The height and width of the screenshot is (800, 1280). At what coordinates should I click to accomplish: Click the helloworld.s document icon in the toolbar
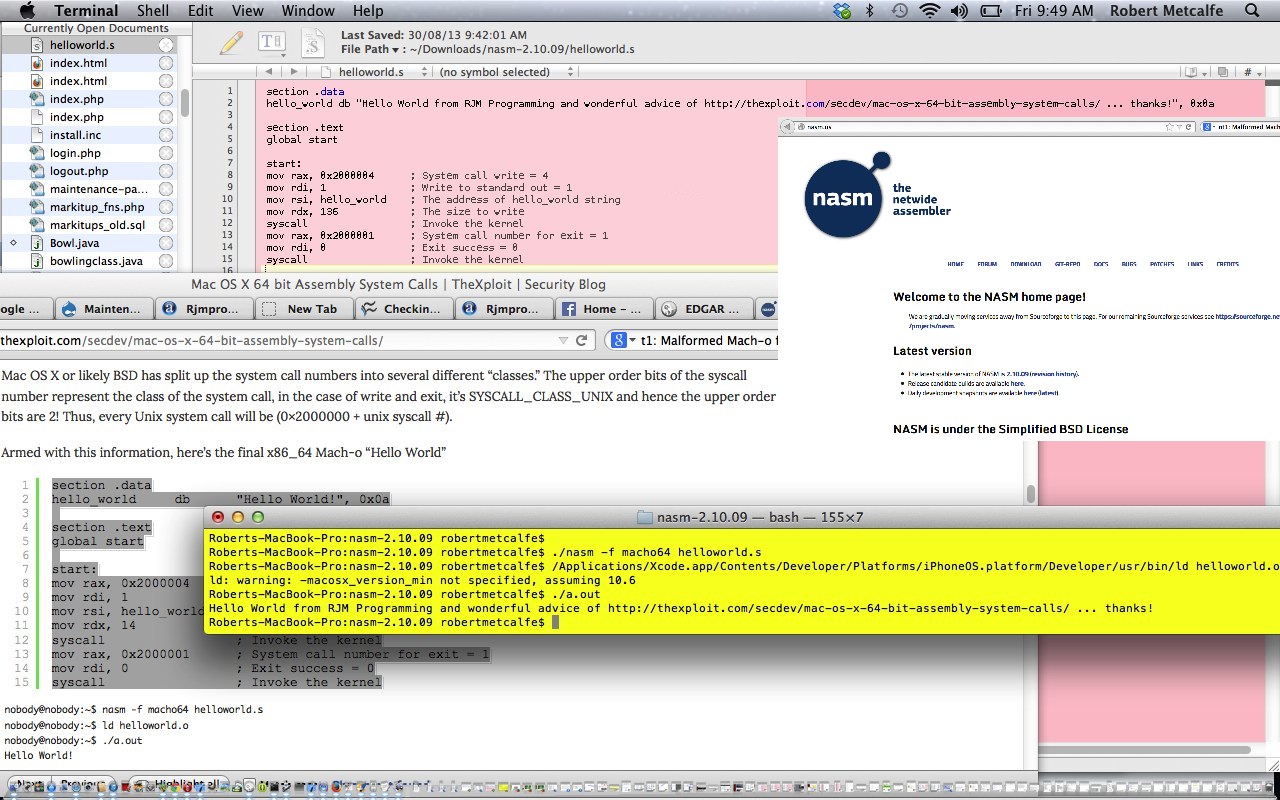point(313,43)
